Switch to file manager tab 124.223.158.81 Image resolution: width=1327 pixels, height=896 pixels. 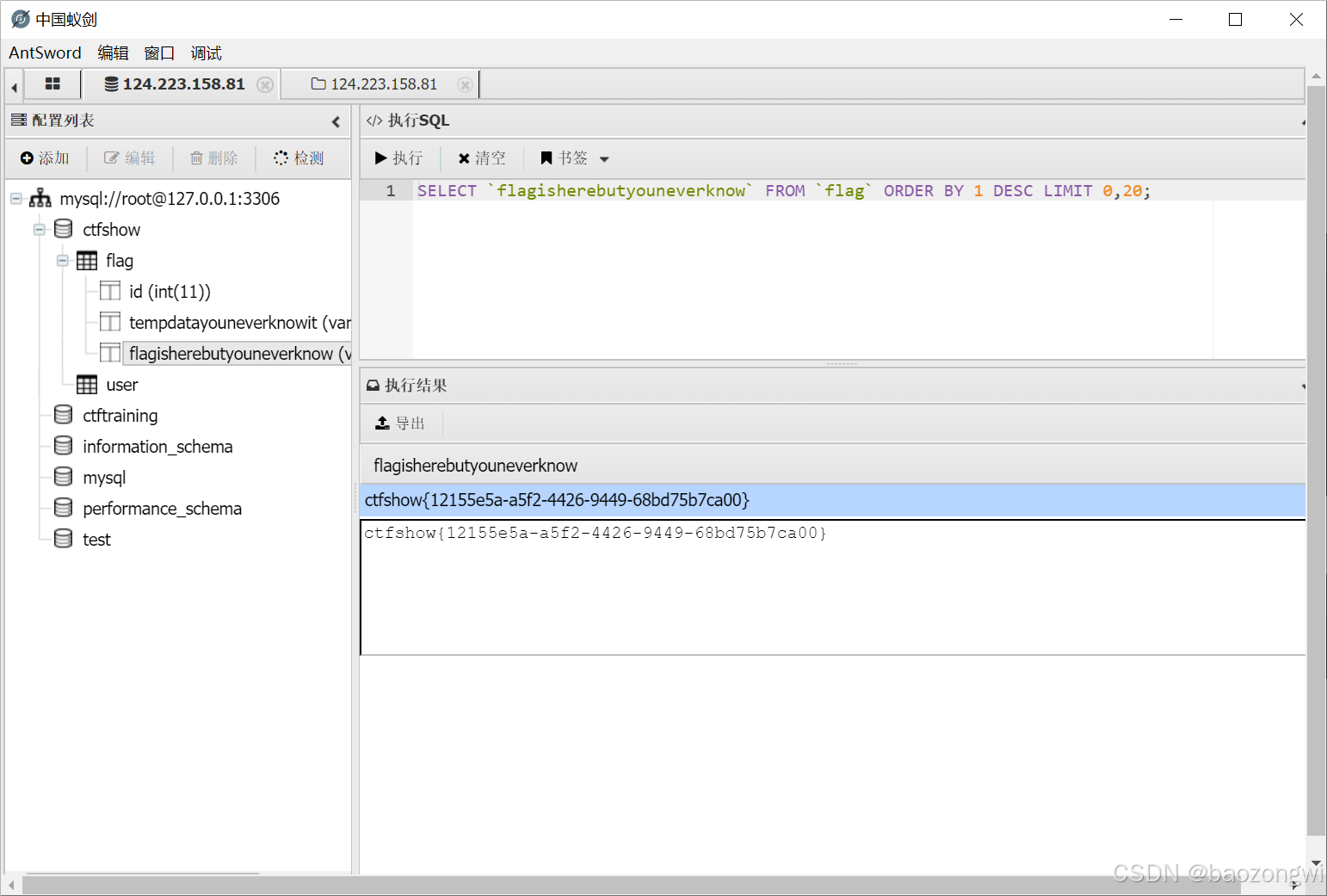tap(374, 84)
